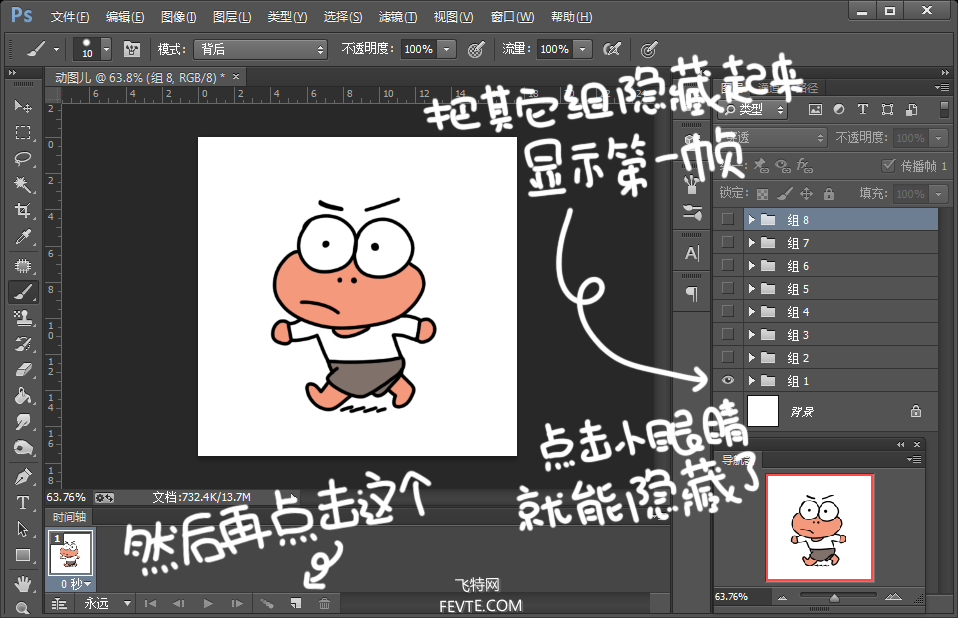
Task: Show the 组 7 layer group
Action: tap(727, 242)
